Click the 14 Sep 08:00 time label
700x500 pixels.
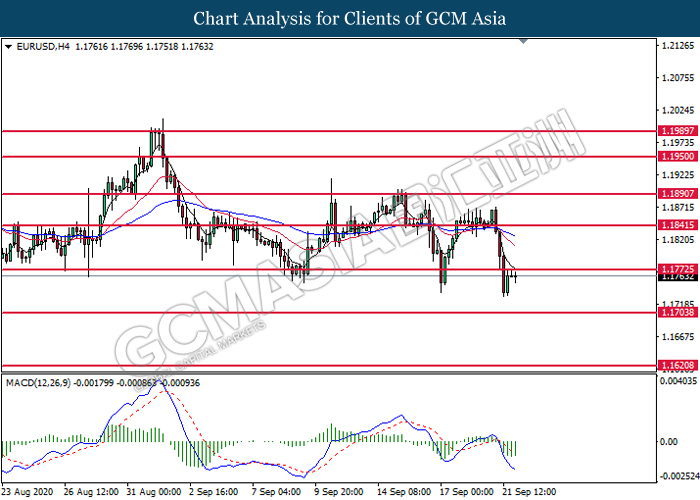point(404,492)
